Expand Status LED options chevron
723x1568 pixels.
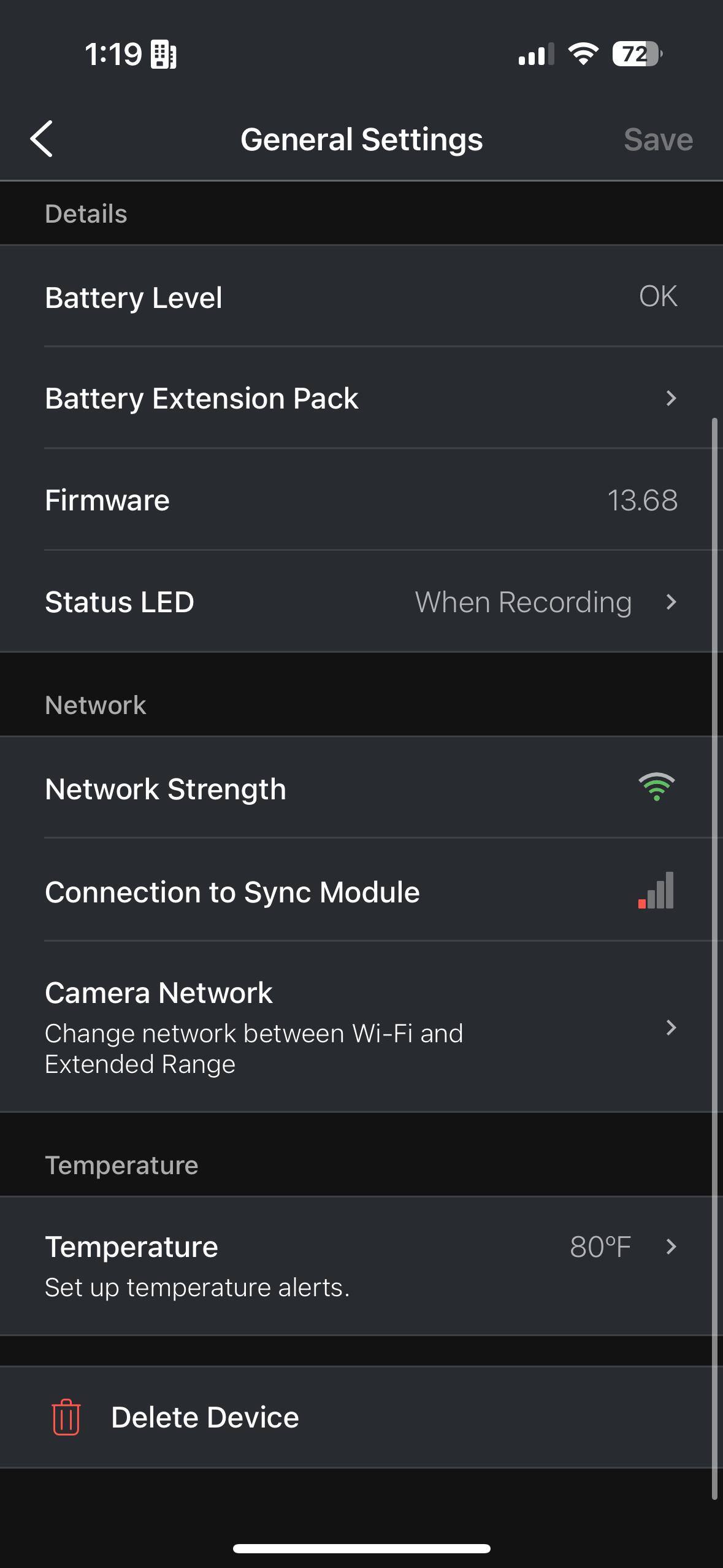[671, 602]
